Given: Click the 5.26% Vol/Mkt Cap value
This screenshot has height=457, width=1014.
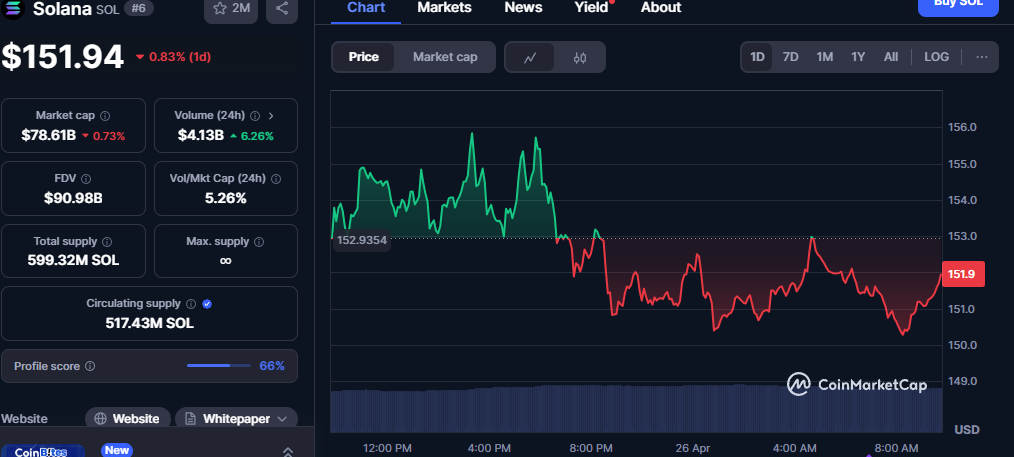Looking at the screenshot, I should [226, 198].
